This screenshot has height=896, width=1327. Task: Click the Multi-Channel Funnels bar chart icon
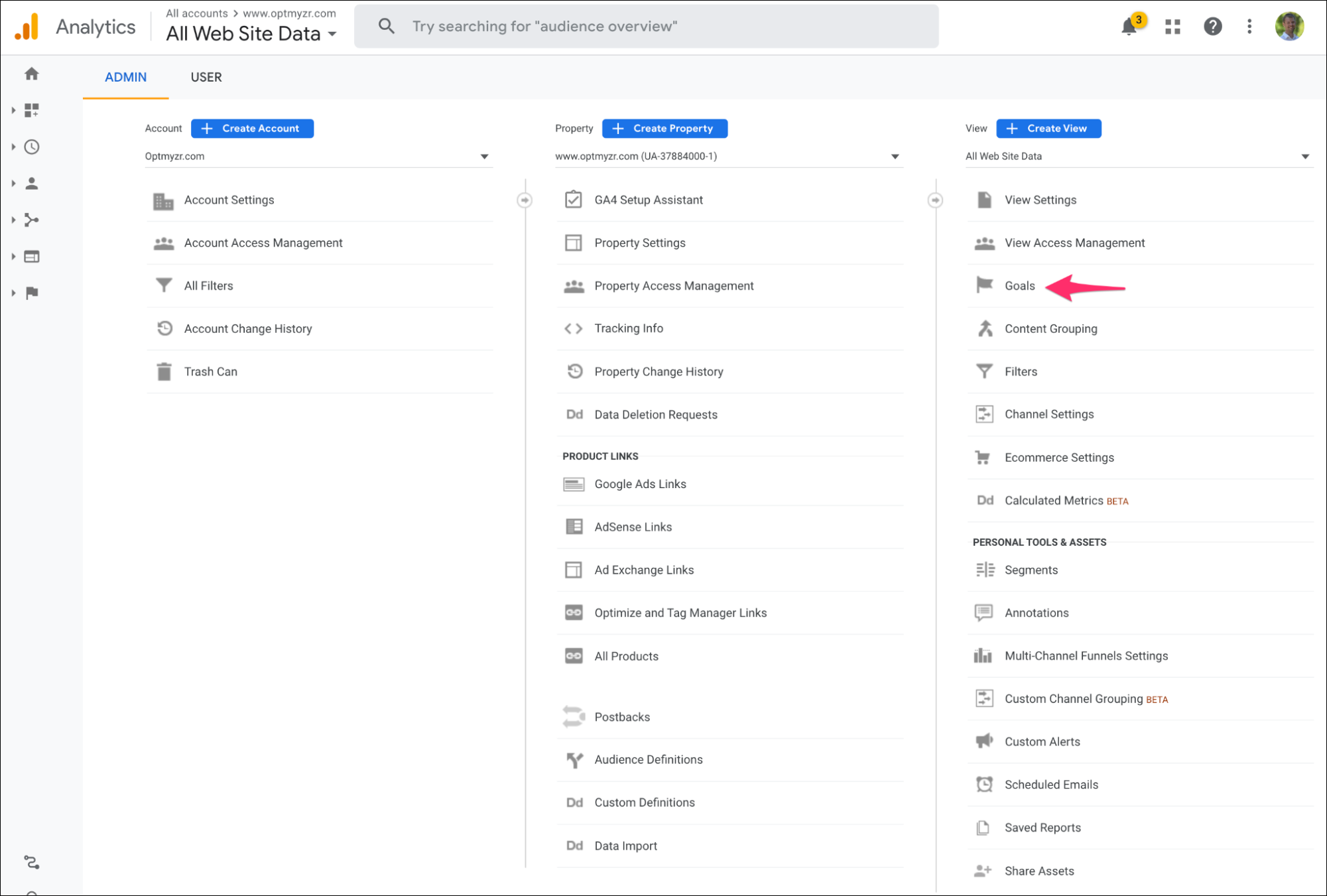coord(983,655)
